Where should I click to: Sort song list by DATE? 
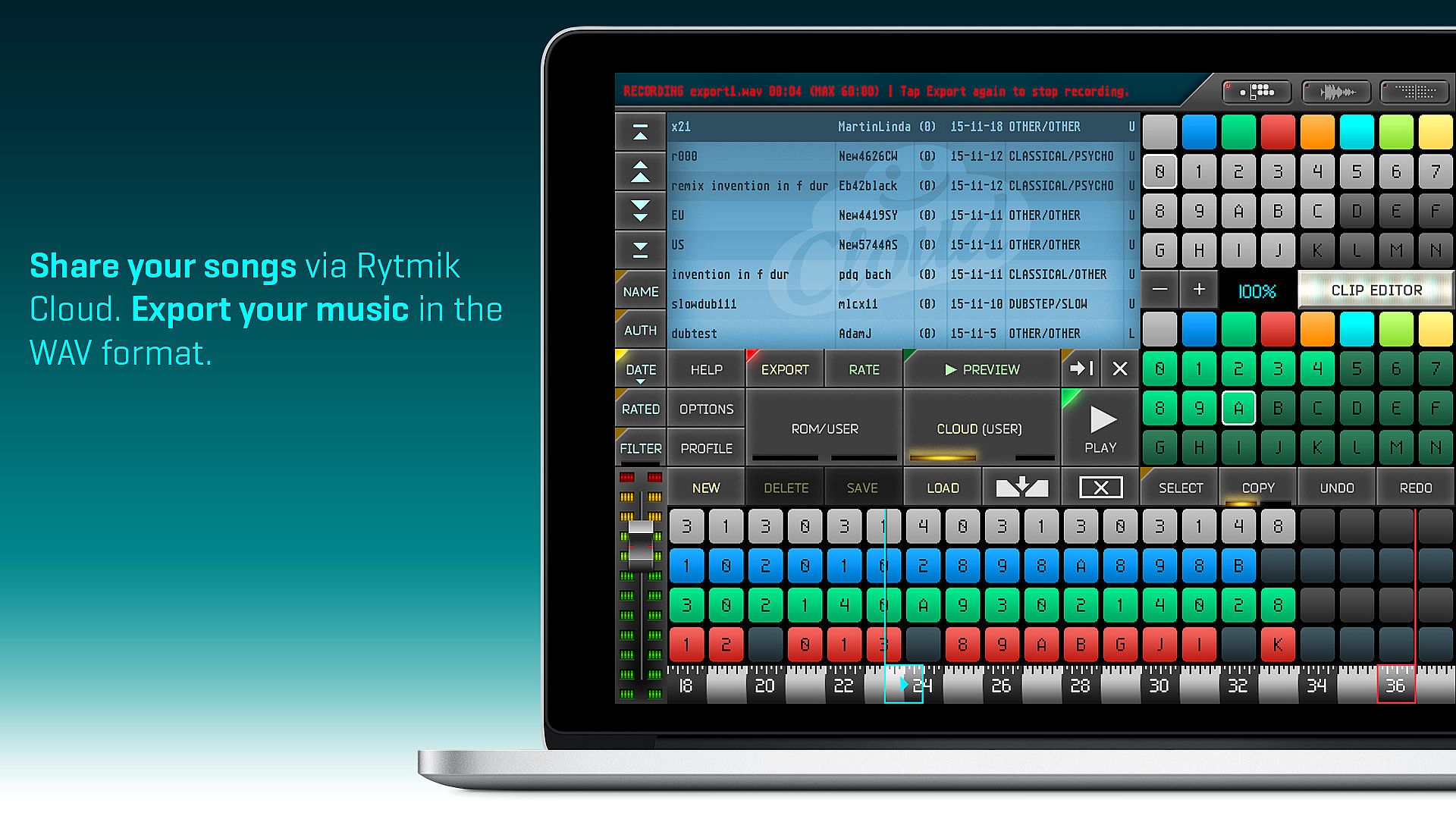click(640, 369)
